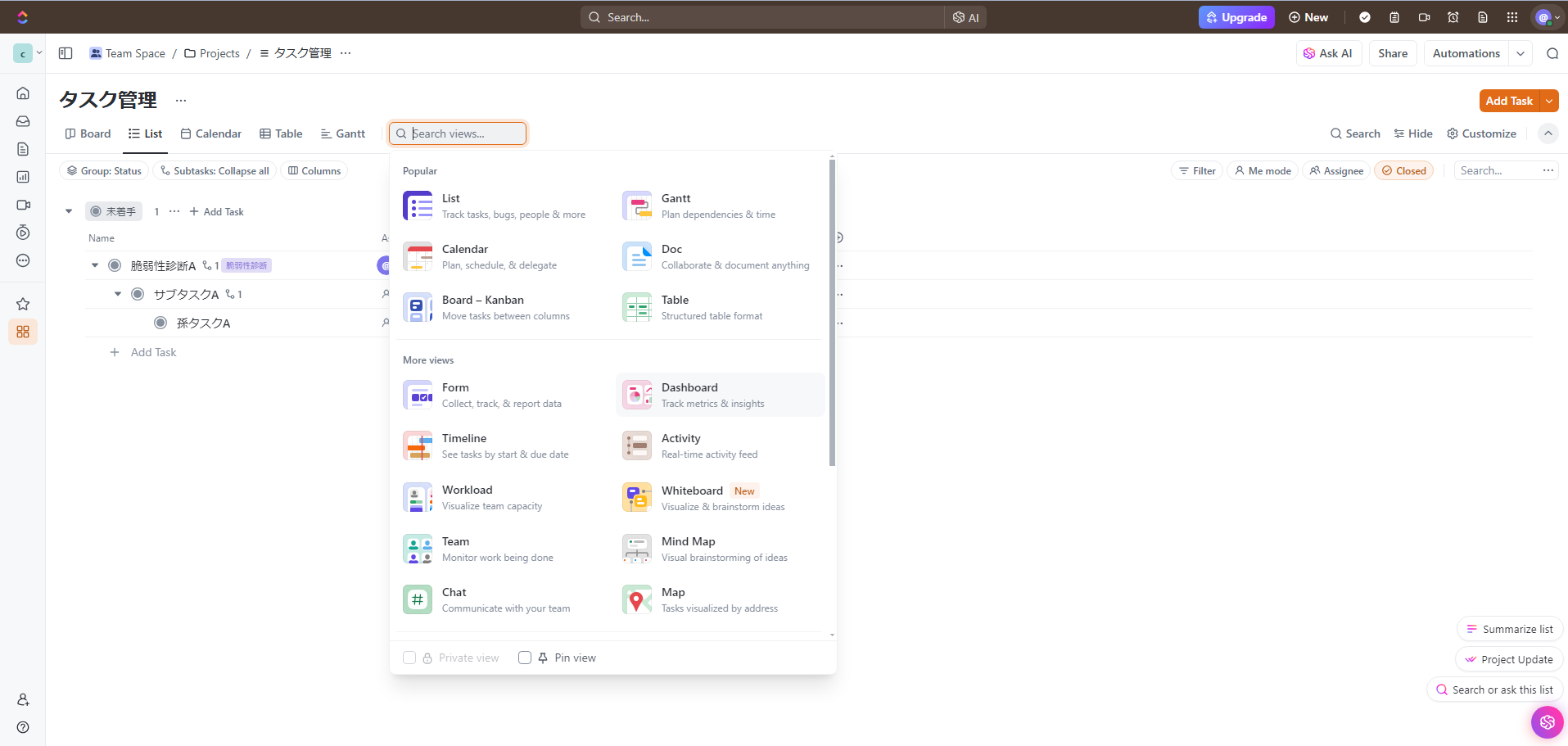This screenshot has width=1568, height=746.
Task: Select the List view option in Popular
Action: (x=501, y=206)
